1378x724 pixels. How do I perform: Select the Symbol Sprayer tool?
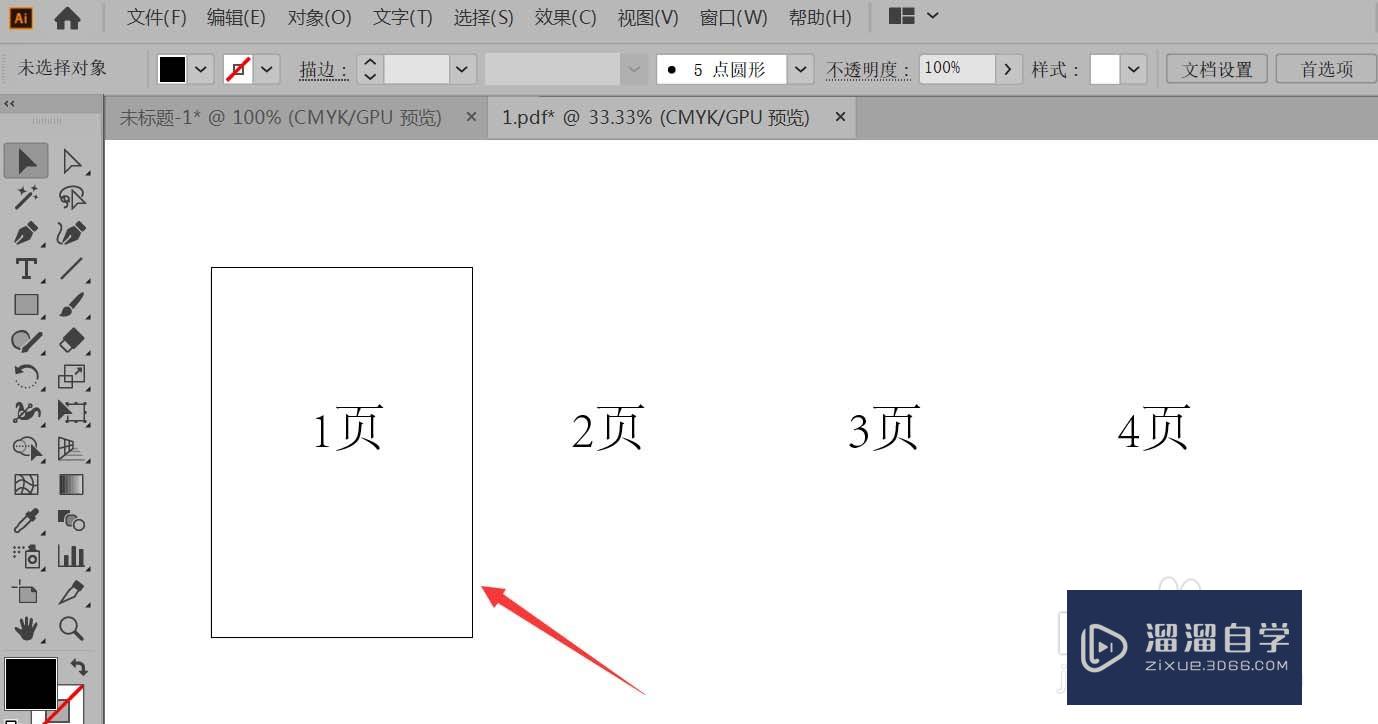[x=26, y=556]
